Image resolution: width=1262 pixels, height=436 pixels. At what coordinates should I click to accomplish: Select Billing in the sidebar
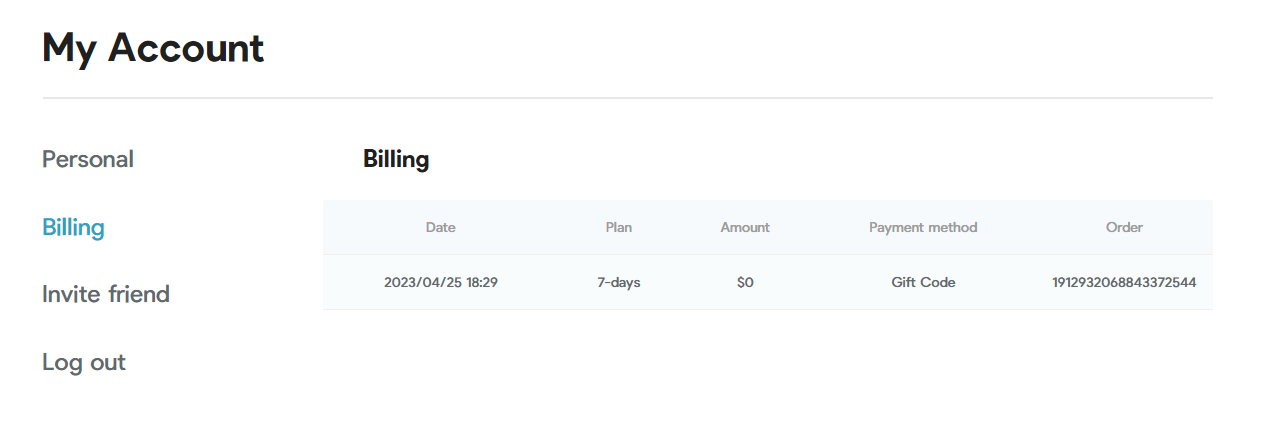click(x=73, y=227)
